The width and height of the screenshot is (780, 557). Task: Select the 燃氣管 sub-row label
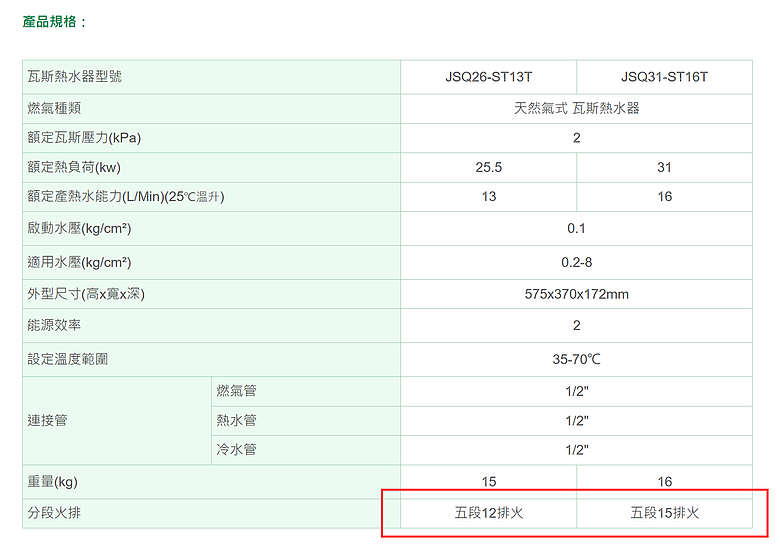236,391
